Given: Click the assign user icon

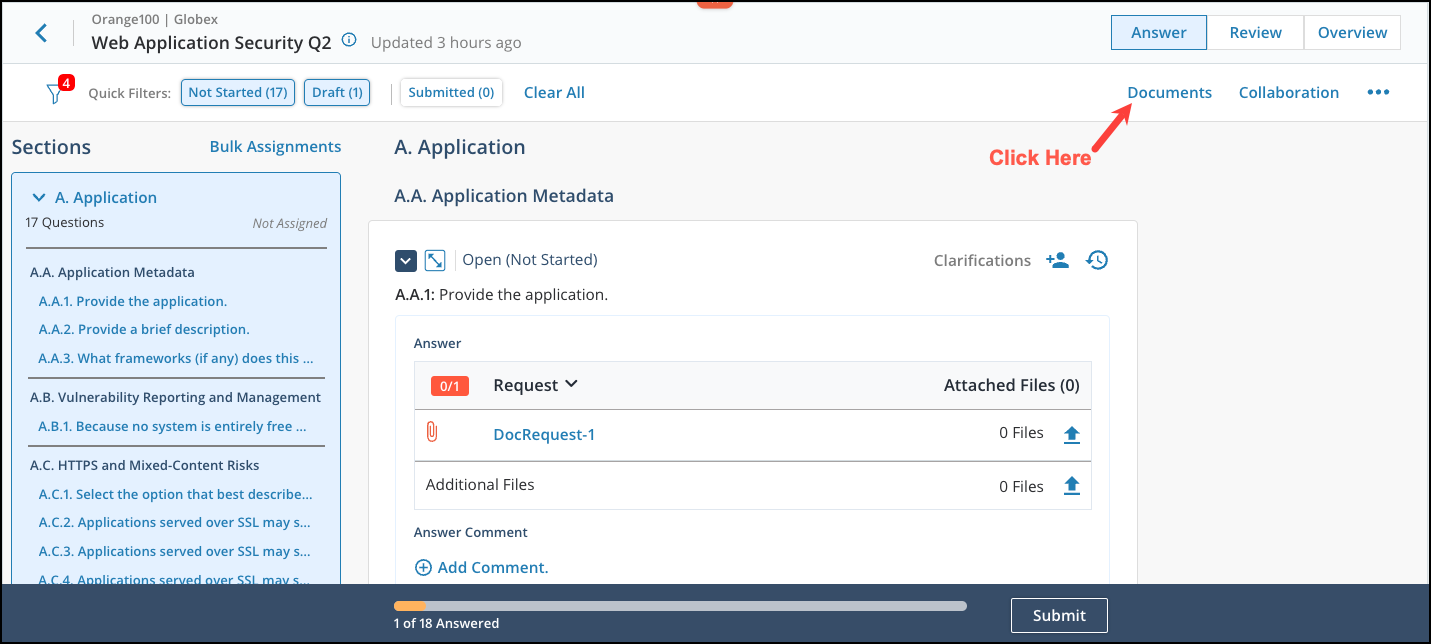Looking at the screenshot, I should [1057, 260].
